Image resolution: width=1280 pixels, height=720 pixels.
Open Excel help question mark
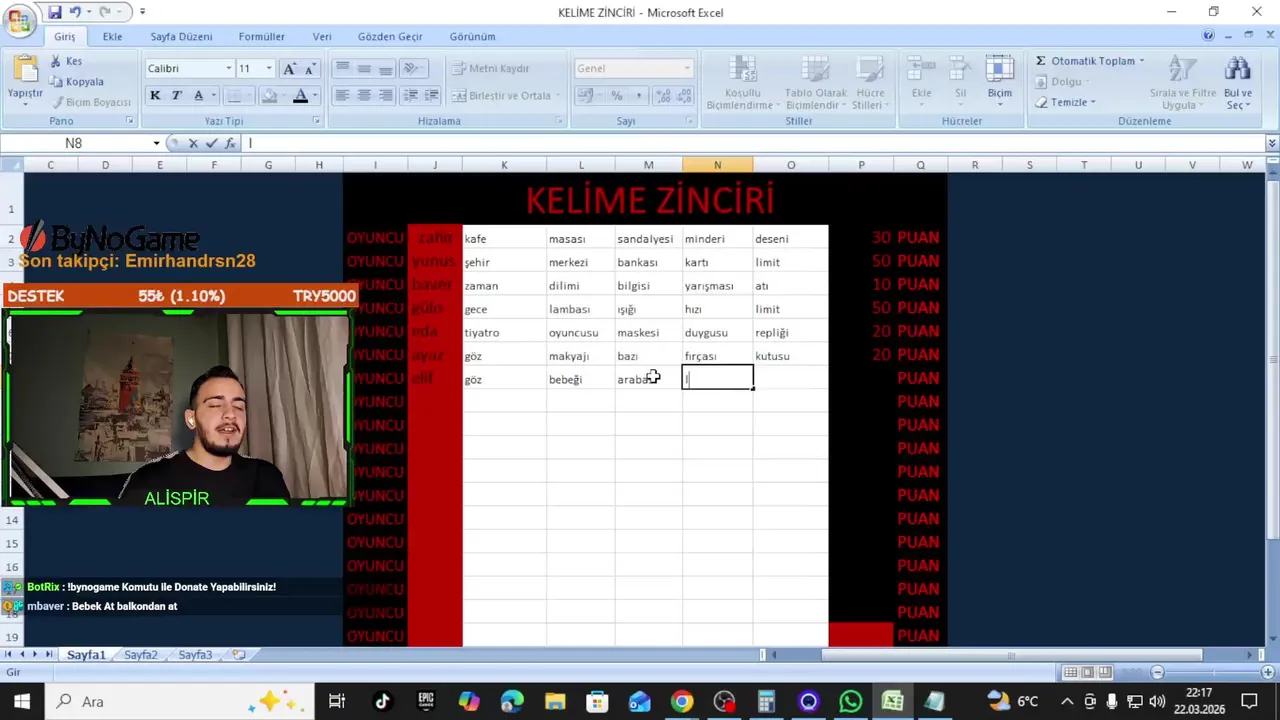point(1209,36)
